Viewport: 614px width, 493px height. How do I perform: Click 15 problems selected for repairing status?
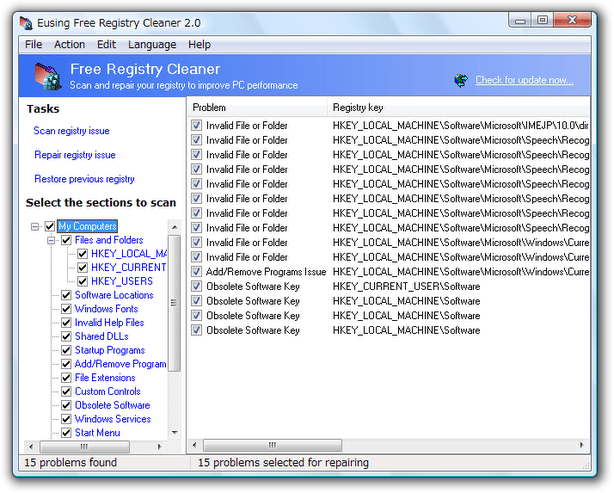pyautogui.click(x=283, y=462)
